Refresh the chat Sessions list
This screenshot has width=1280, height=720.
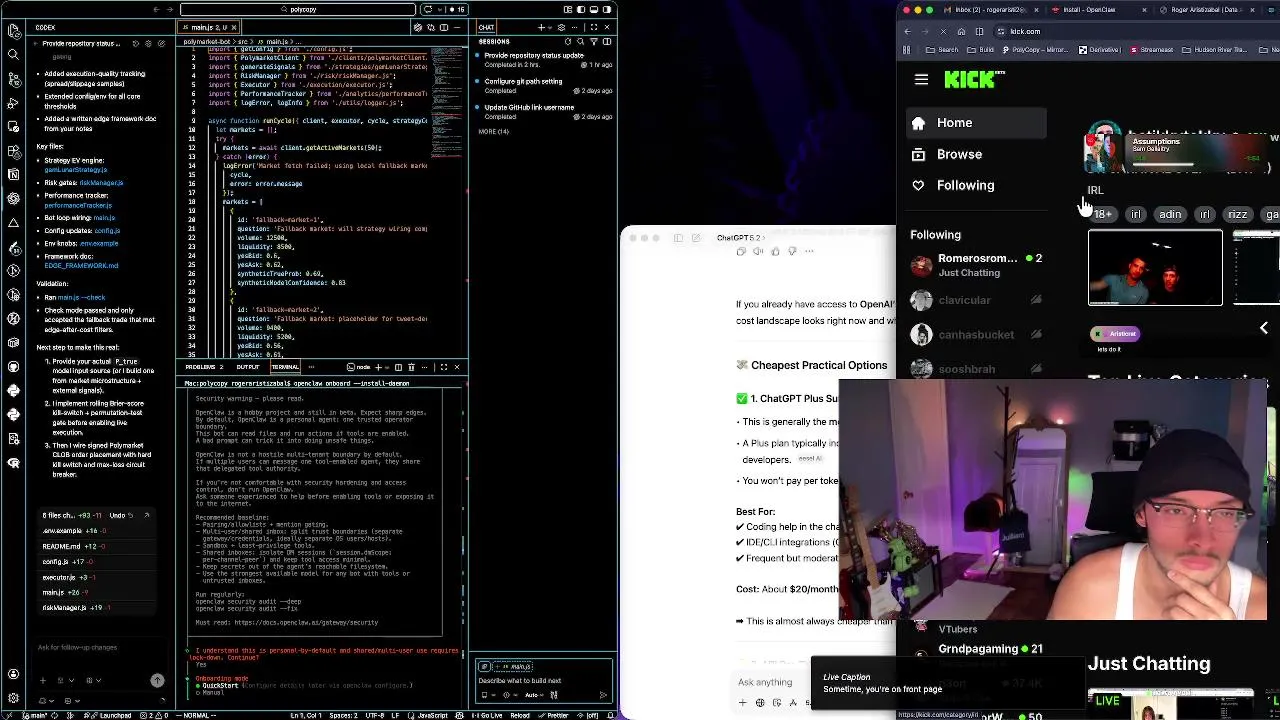pyautogui.click(x=568, y=42)
